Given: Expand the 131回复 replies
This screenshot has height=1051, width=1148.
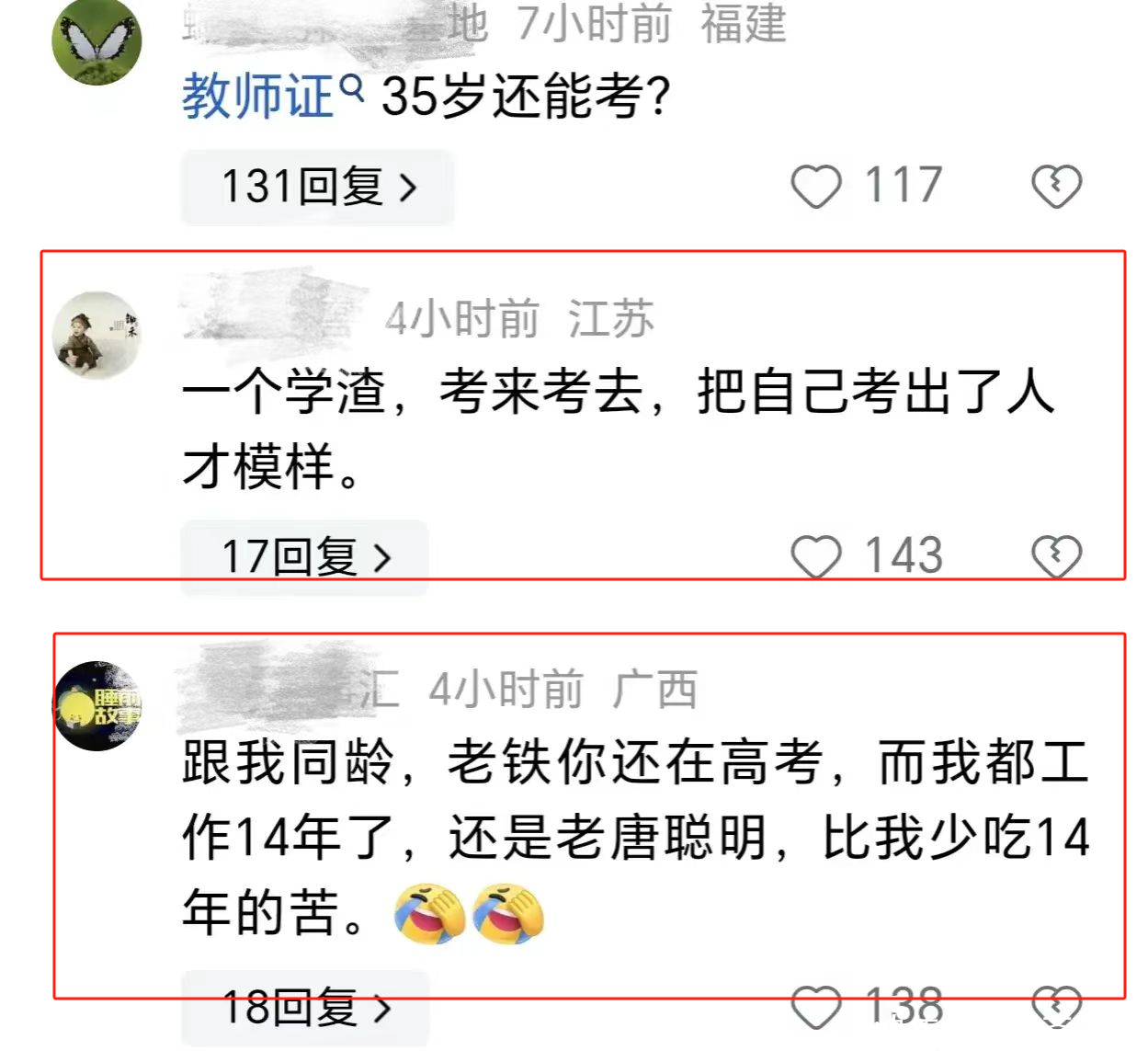Looking at the screenshot, I should tap(318, 187).
